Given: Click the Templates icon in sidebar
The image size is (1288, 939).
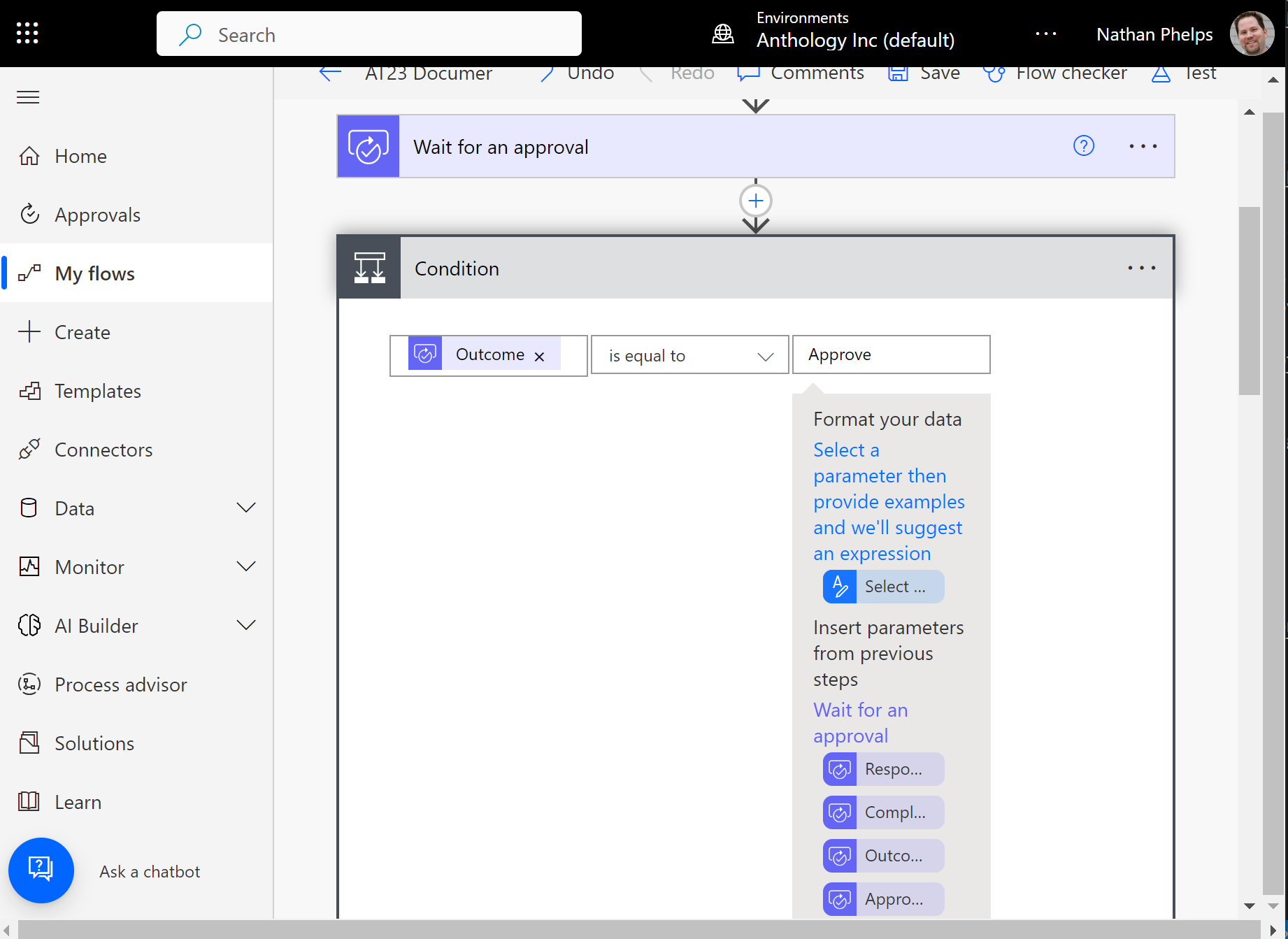Looking at the screenshot, I should click(29, 390).
